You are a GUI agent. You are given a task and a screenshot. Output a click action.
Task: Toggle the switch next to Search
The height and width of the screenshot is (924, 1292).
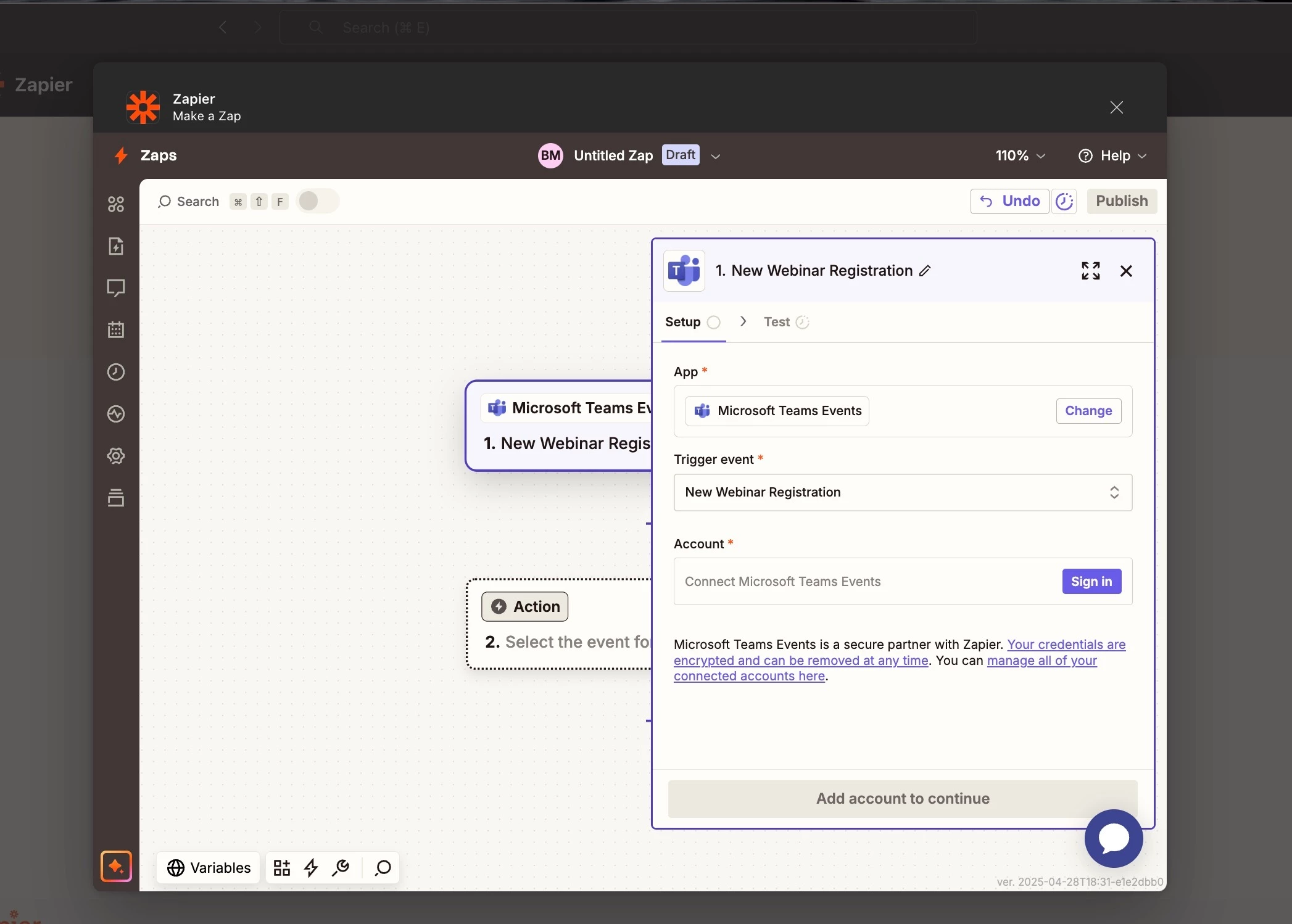[x=317, y=201]
